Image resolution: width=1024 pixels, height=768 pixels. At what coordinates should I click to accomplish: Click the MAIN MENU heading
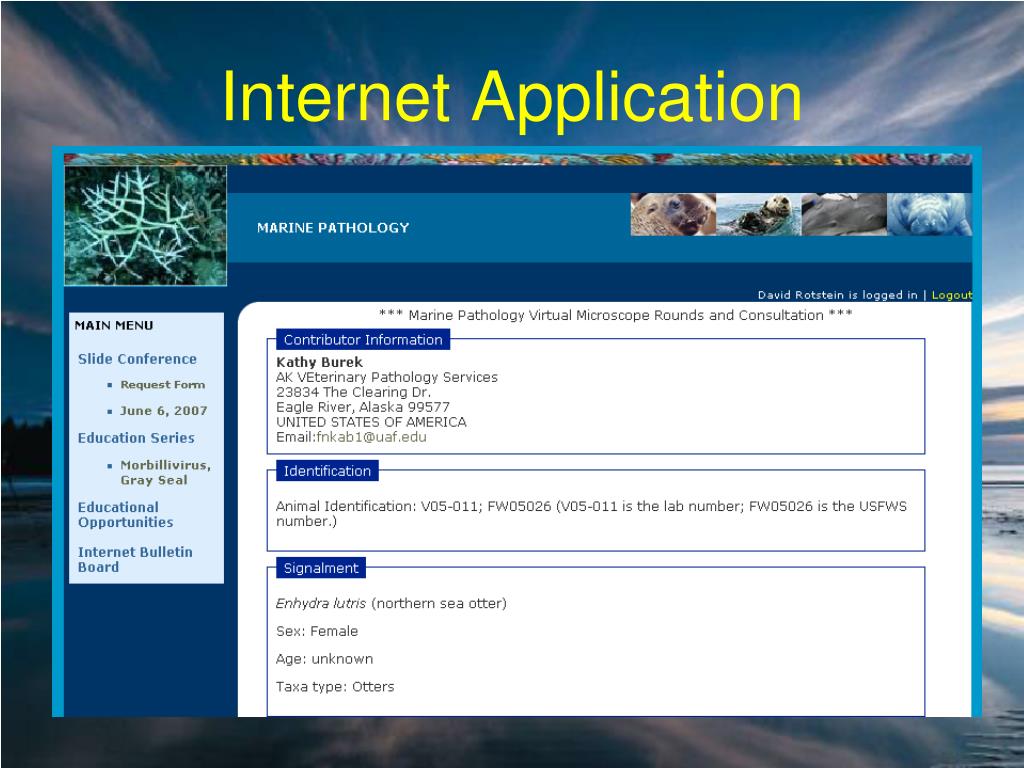[114, 325]
